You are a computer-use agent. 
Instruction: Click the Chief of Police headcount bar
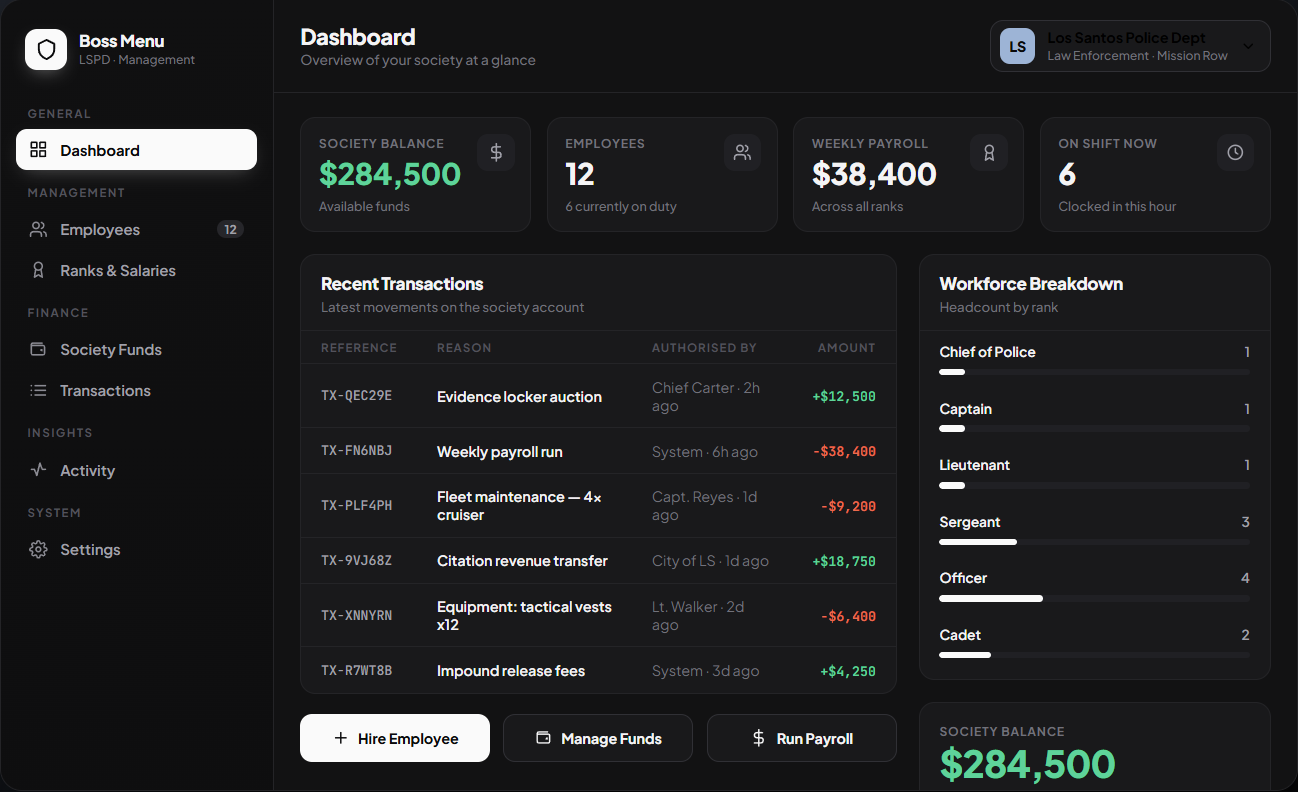click(1095, 372)
